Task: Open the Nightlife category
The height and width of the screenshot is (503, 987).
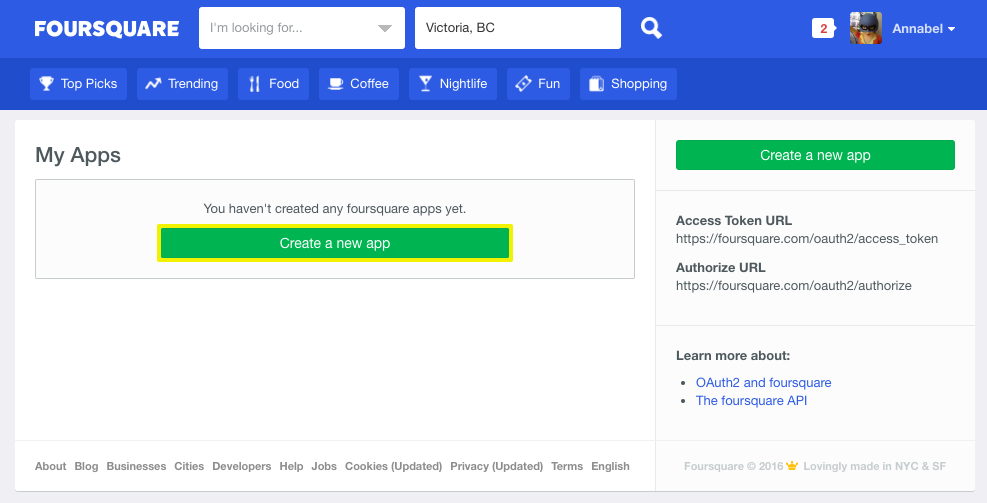Action: point(453,84)
